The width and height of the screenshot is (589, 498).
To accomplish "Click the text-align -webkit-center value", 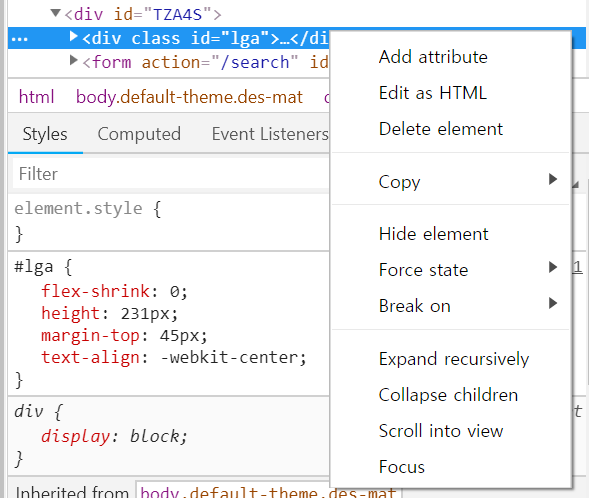I will 229,357.
